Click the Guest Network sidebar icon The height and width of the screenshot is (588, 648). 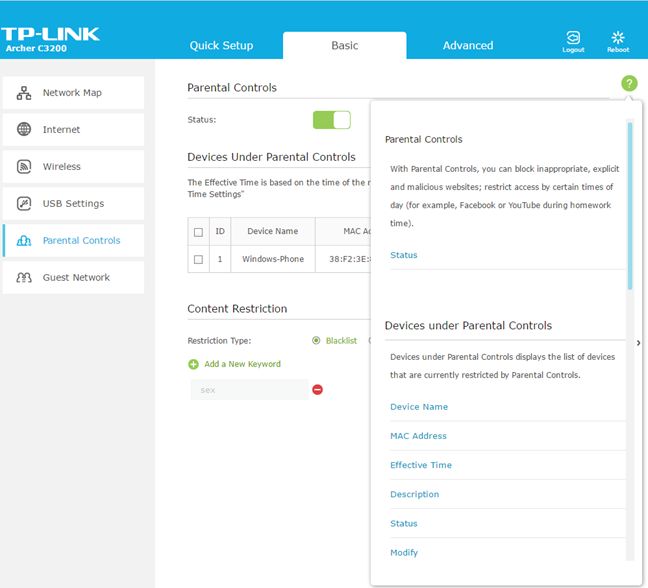24,277
